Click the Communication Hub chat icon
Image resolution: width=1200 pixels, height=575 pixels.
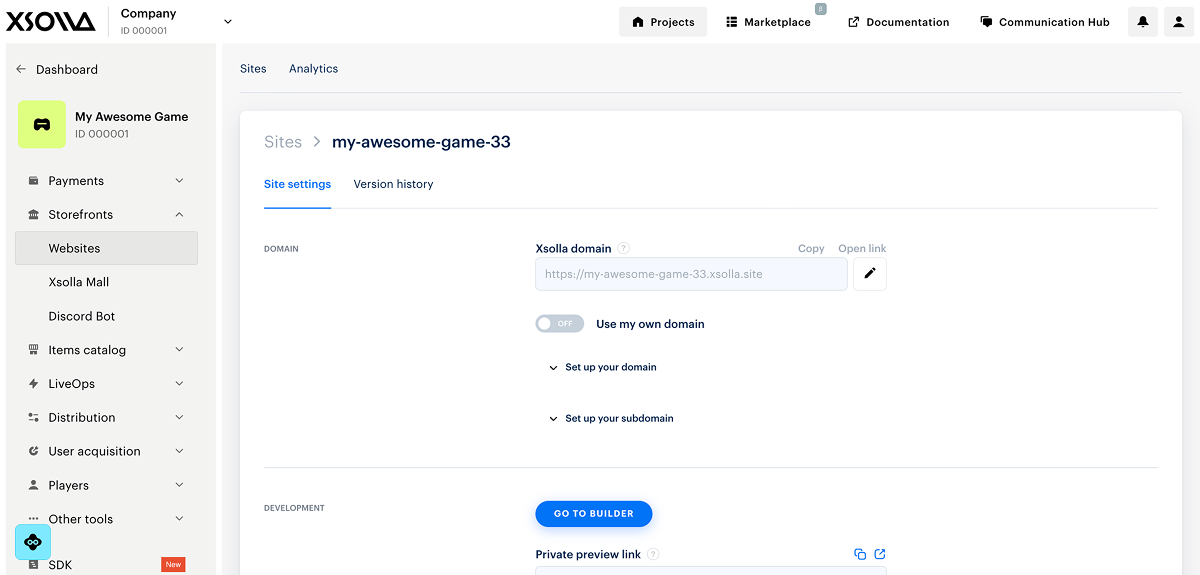pos(986,22)
